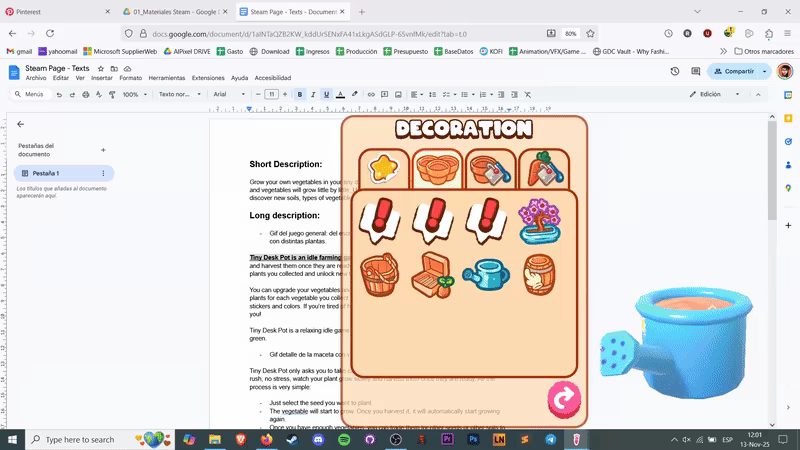
Task: Open the Formato menu
Action: tap(131, 78)
